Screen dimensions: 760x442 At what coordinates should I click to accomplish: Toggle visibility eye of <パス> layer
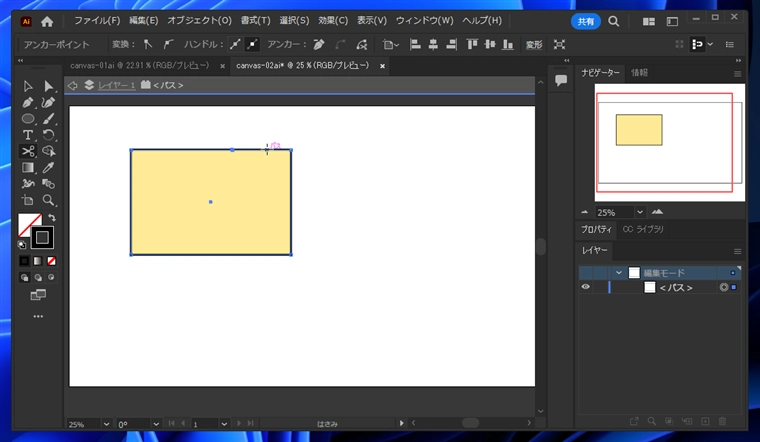tap(586, 287)
